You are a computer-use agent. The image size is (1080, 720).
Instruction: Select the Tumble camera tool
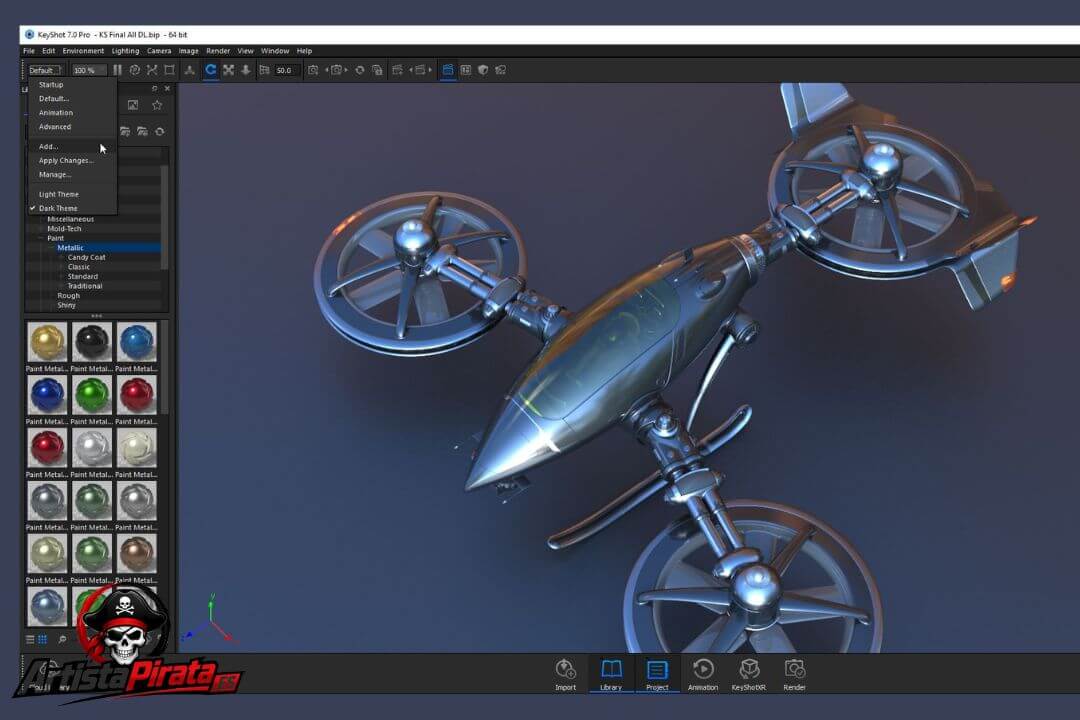click(x=211, y=70)
